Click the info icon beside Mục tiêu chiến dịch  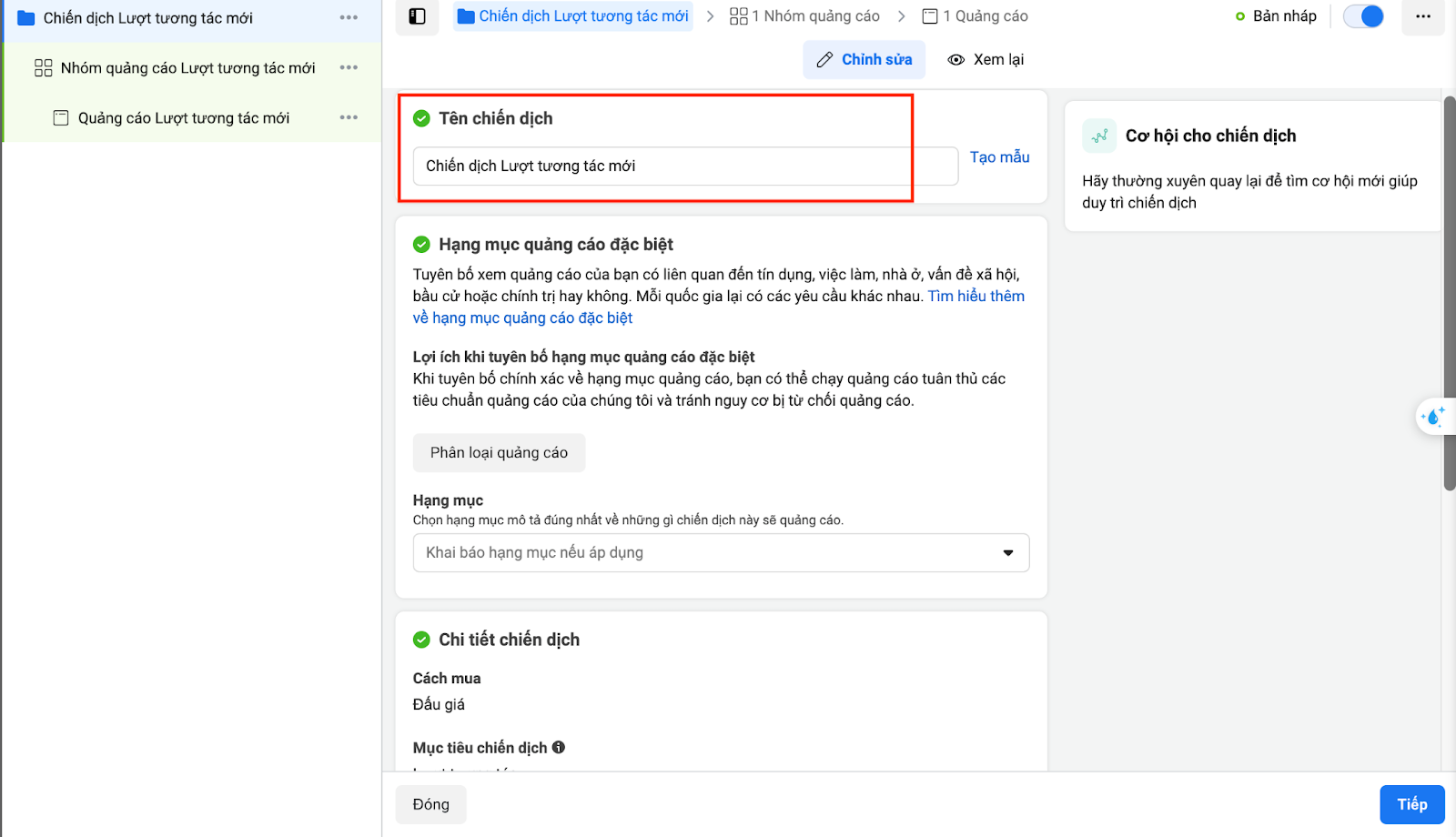[559, 747]
